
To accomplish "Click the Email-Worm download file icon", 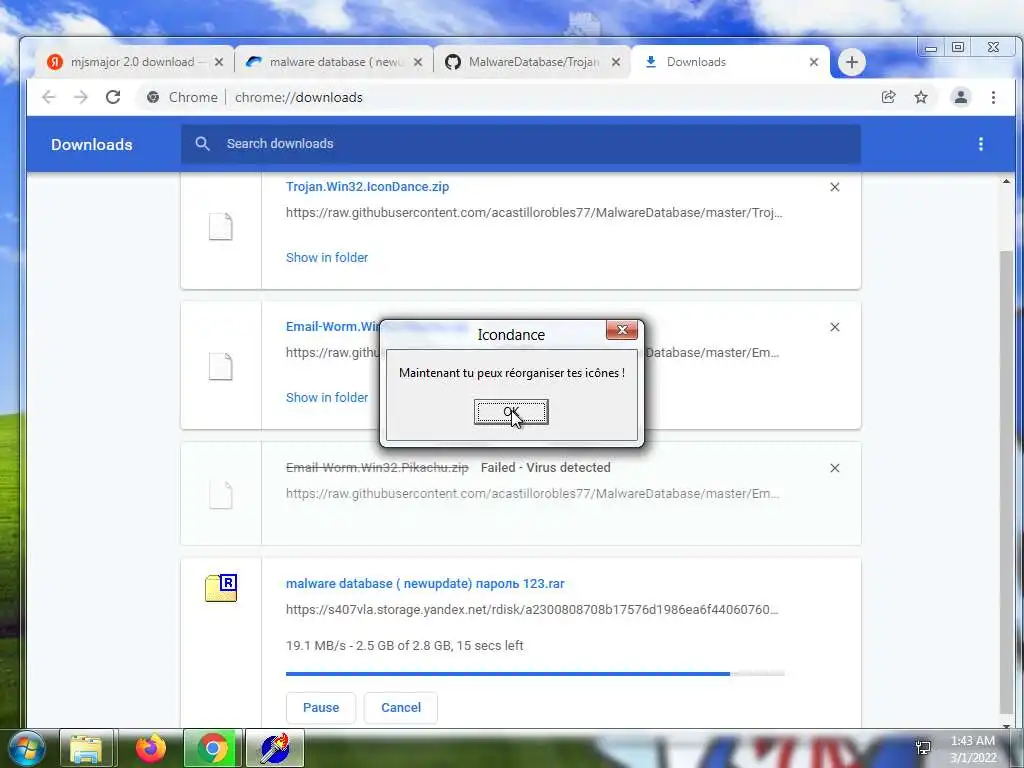I will pyautogui.click(x=221, y=366).
